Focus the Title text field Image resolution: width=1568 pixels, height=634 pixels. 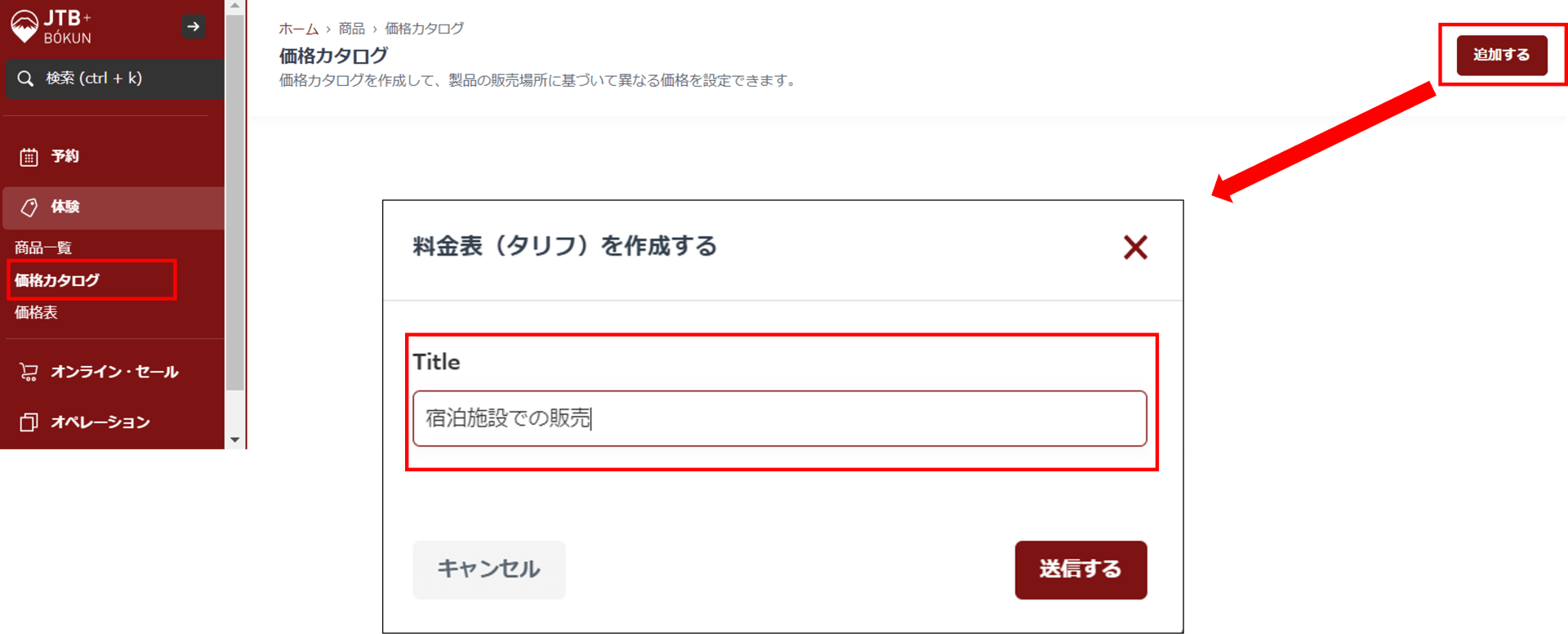(779, 418)
